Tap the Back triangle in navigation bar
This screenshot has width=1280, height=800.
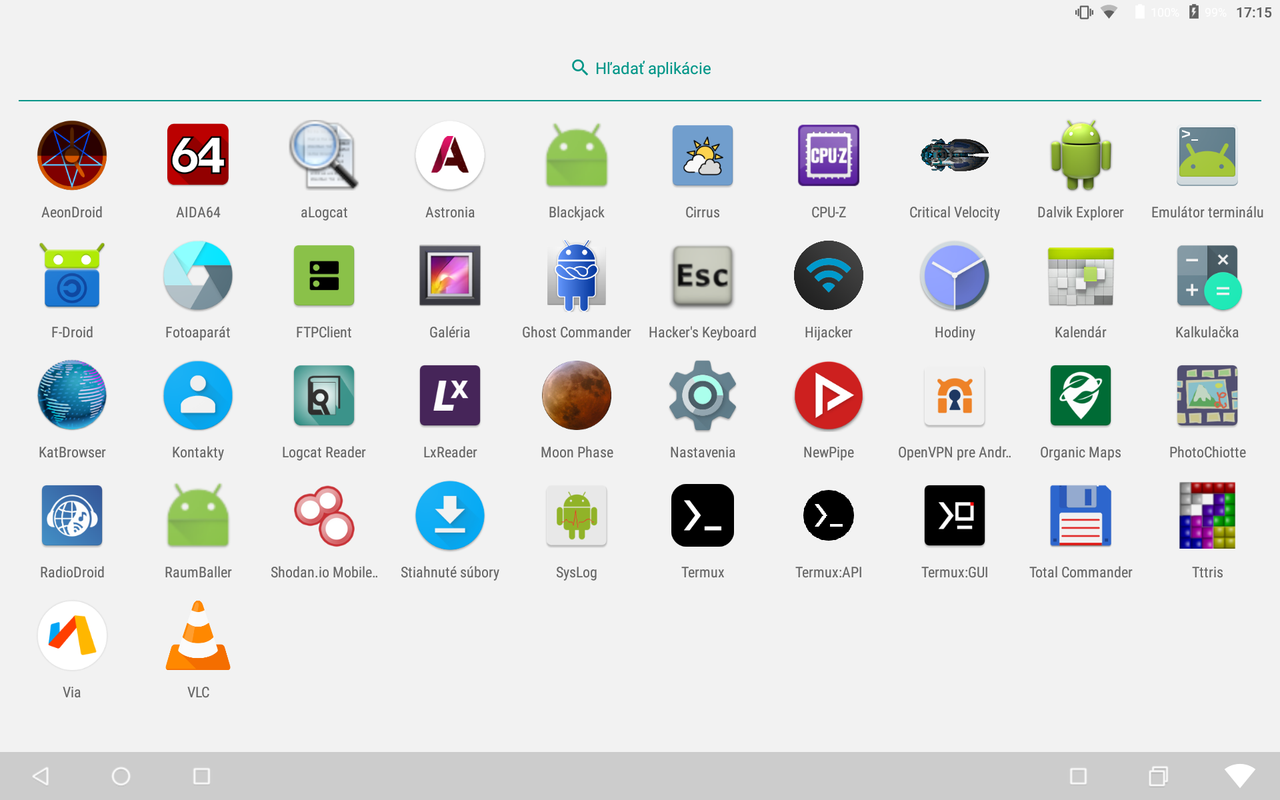point(40,776)
